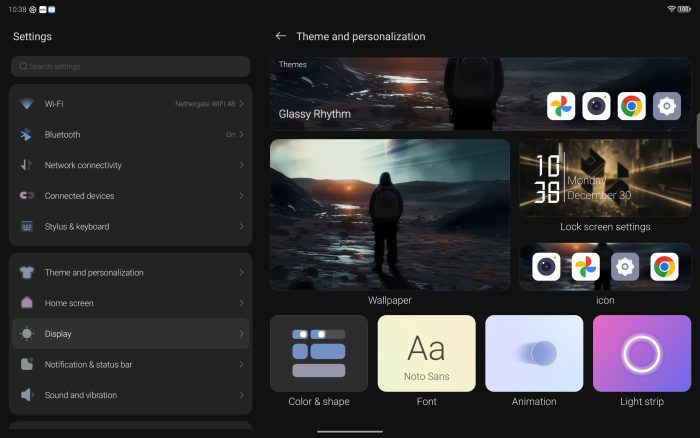Screen dimensions: 700x438
Task: Open the Animation settings tile
Action: 534,353
